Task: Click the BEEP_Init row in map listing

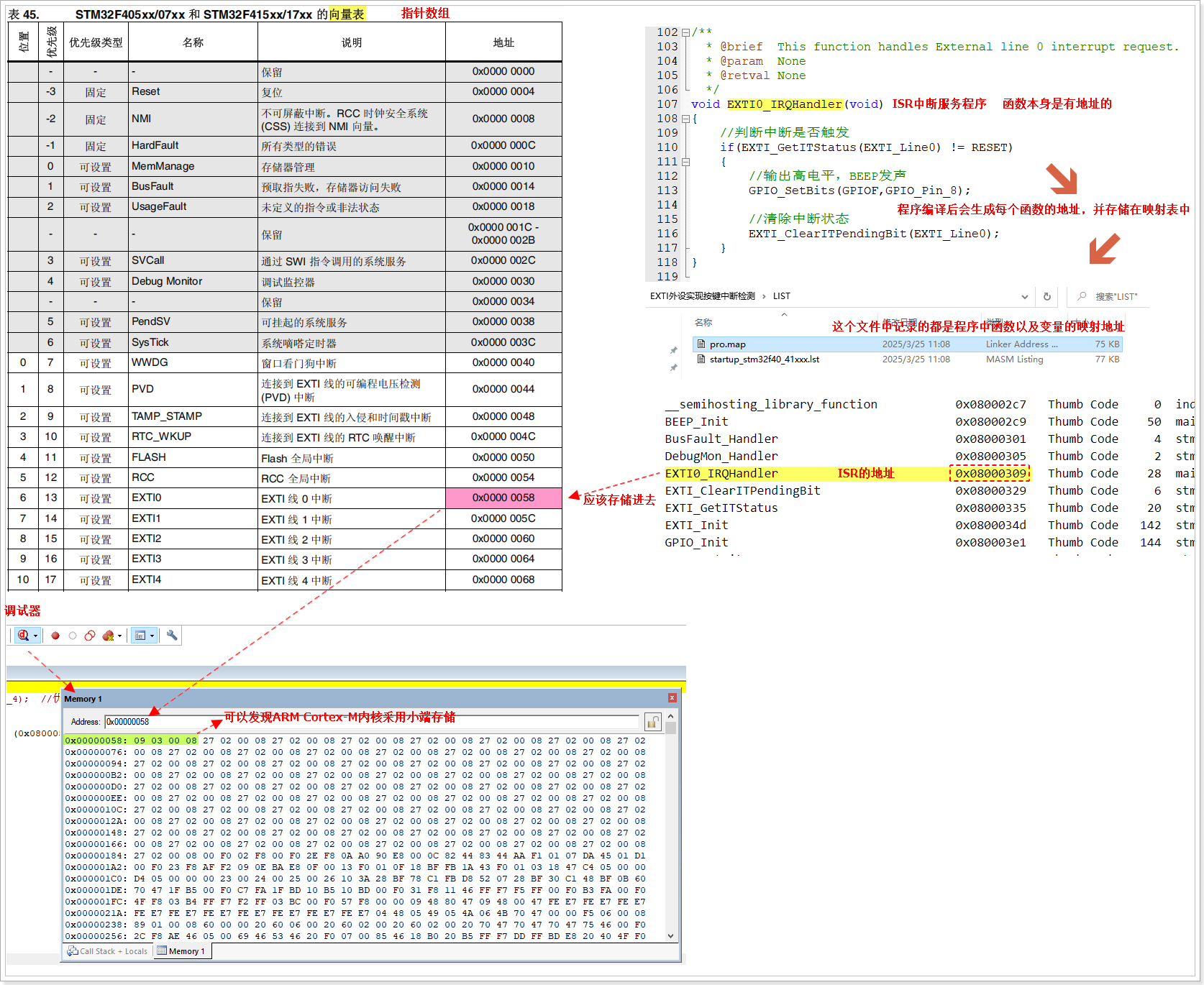Action: (x=928, y=421)
